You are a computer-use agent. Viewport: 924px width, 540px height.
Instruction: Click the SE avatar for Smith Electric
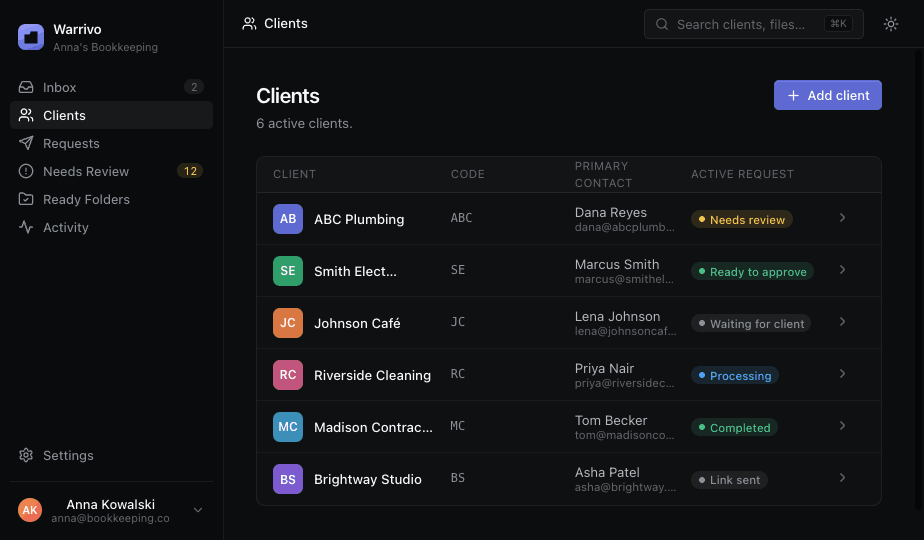[x=288, y=271]
